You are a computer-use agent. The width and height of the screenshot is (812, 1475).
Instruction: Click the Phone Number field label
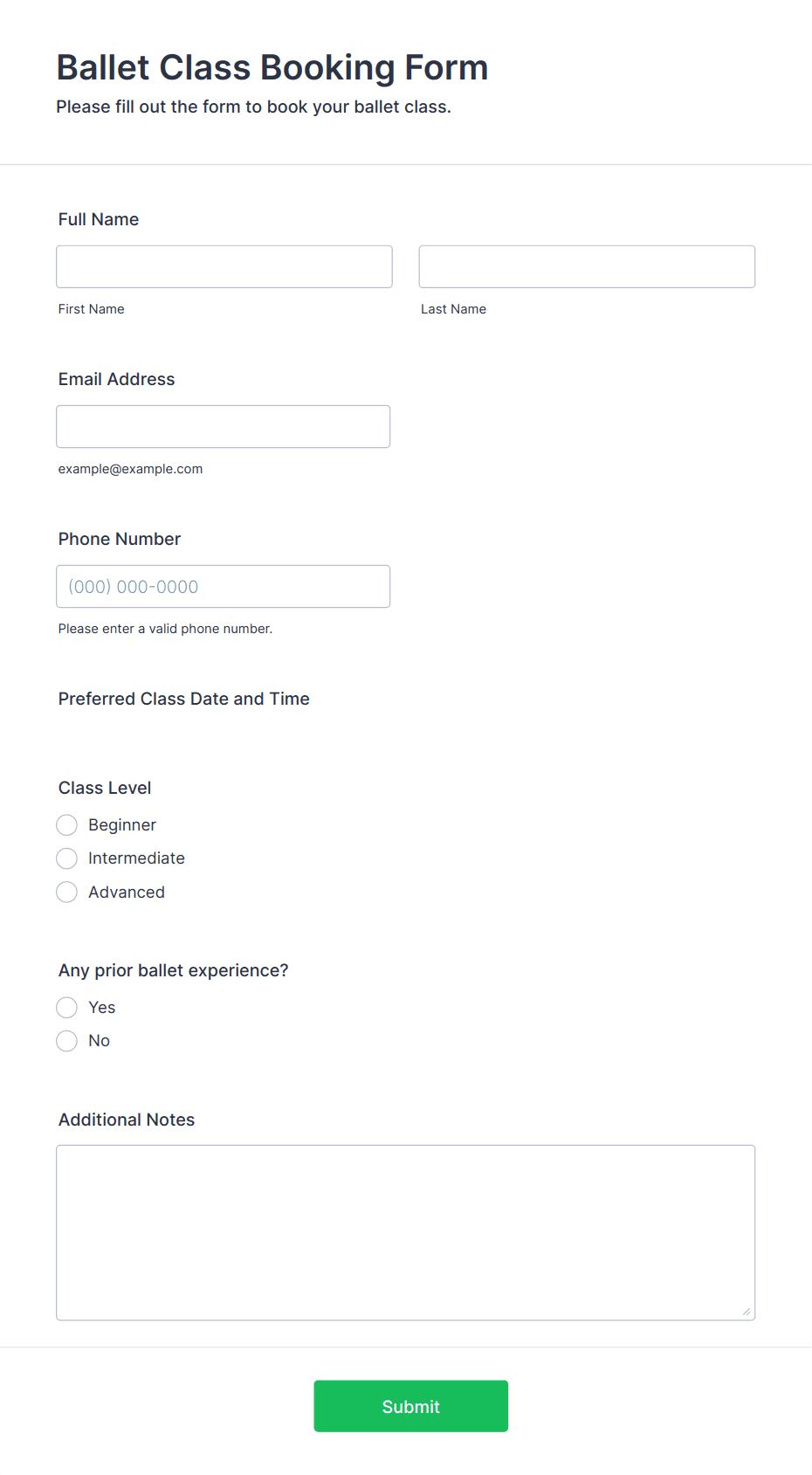click(x=120, y=539)
